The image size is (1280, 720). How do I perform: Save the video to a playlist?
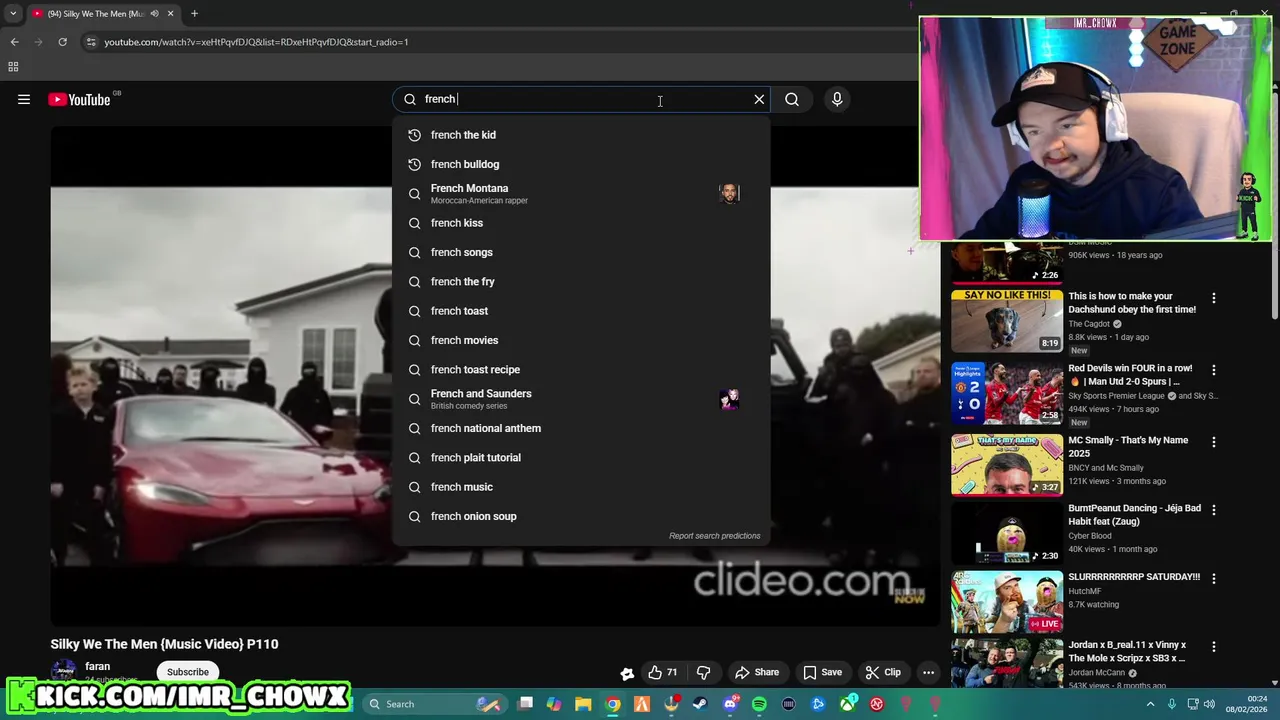(x=822, y=672)
